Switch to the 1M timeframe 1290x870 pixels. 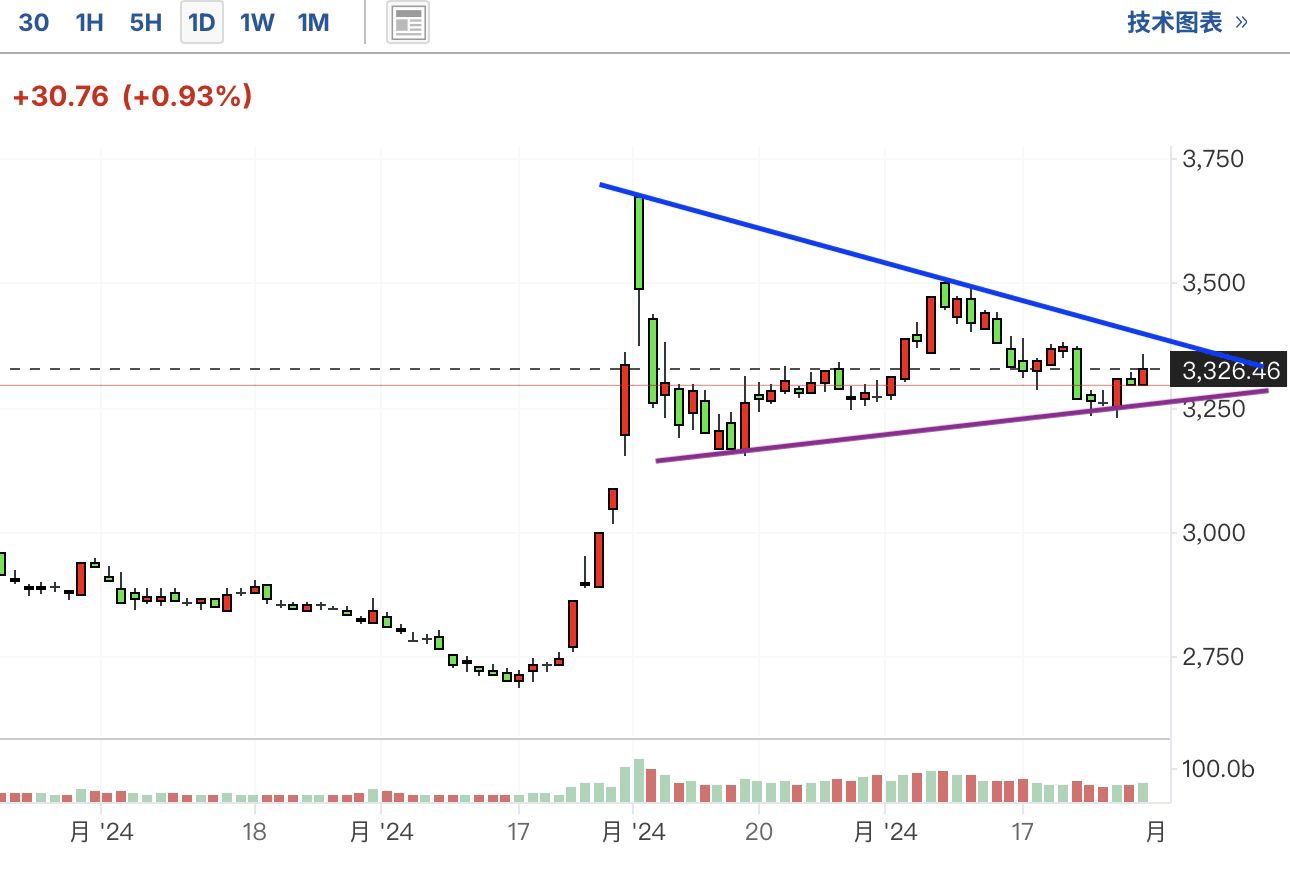[314, 22]
